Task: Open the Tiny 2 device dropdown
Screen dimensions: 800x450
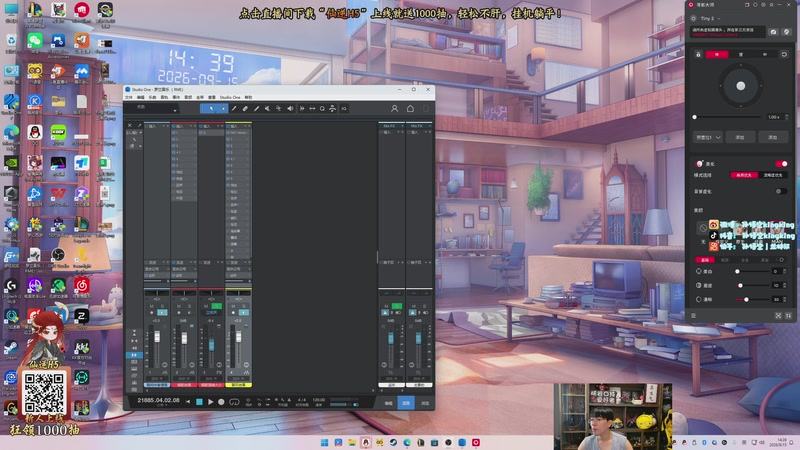Action: (710, 18)
